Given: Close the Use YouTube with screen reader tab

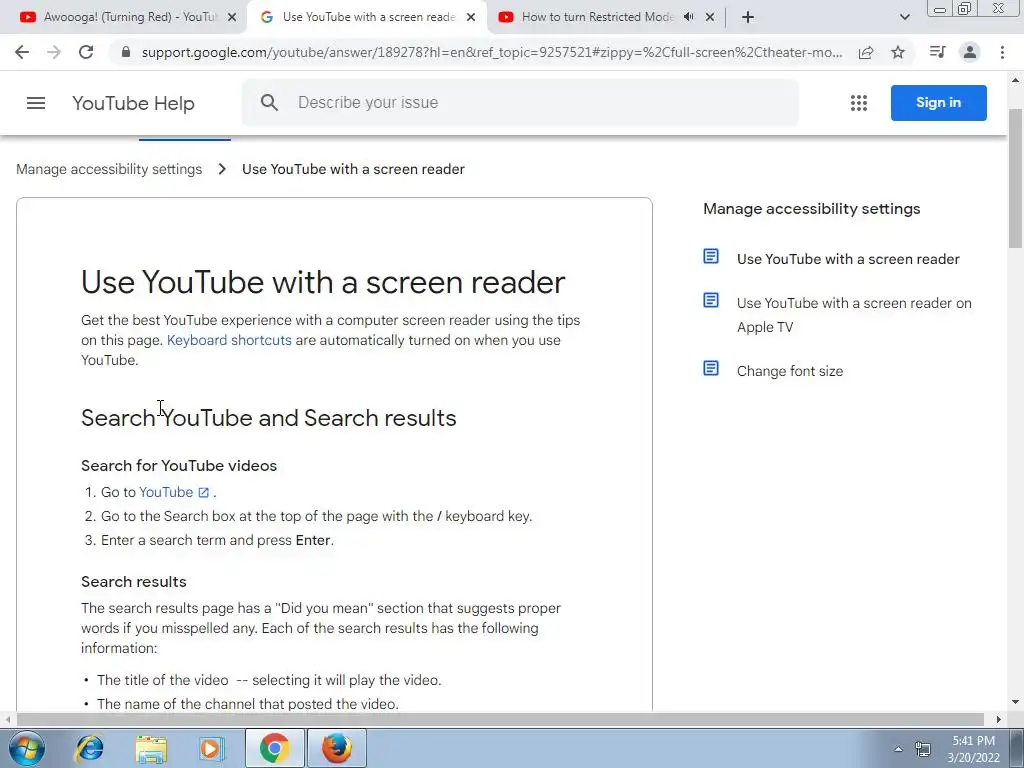Looking at the screenshot, I should tap(471, 18).
